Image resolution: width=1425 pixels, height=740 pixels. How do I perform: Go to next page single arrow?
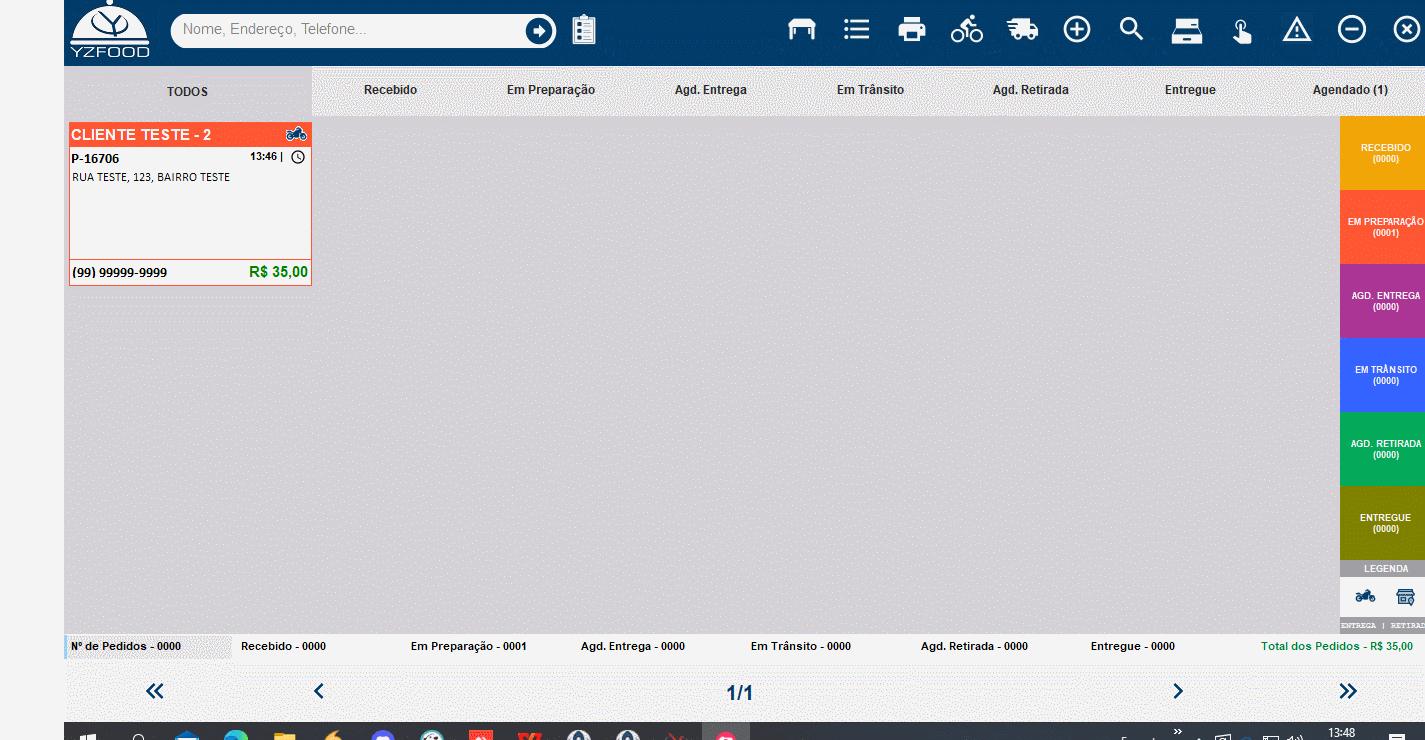1177,691
